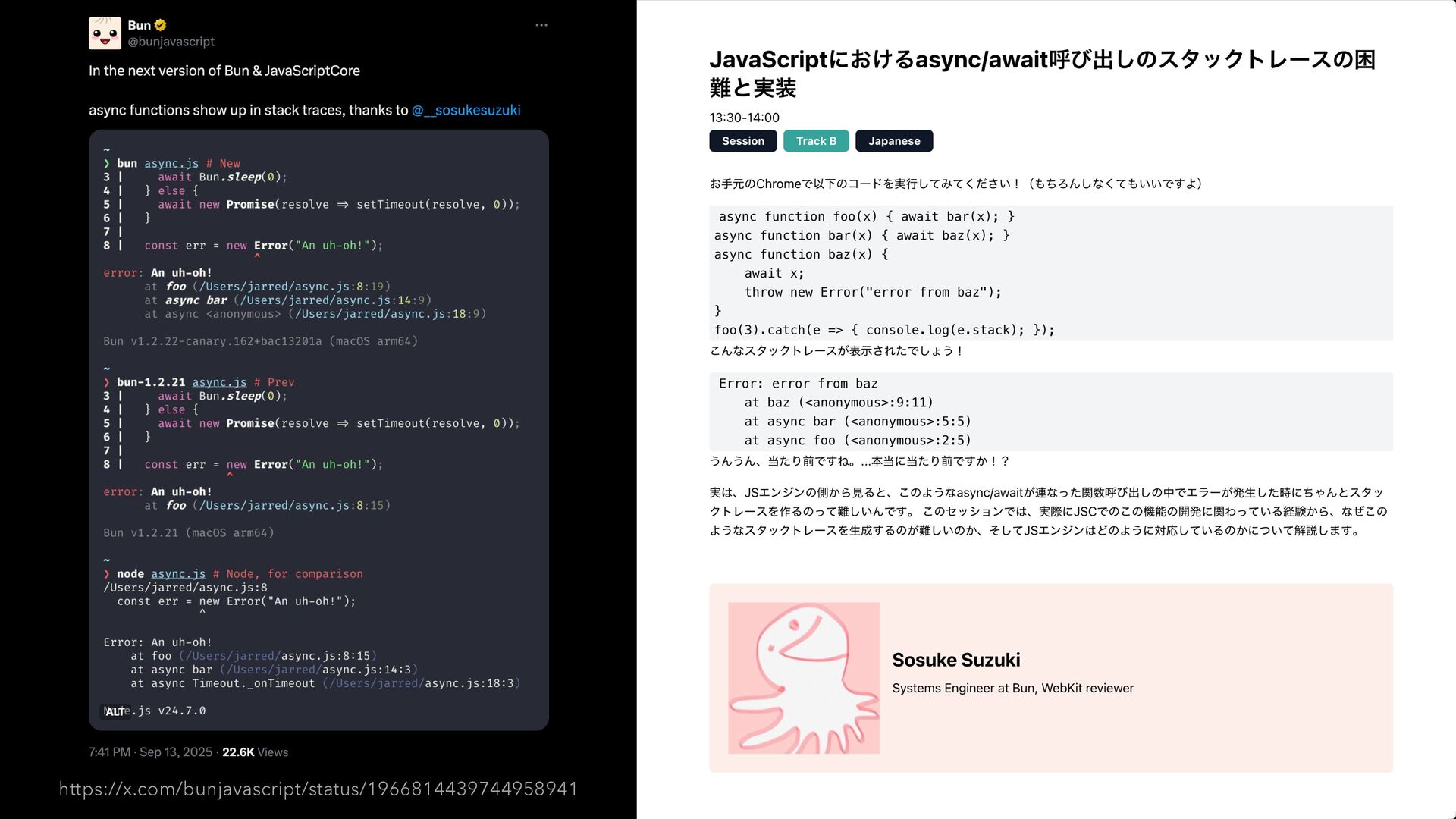Screen dimensions: 1456x819
Task: Select the Track B tag
Action: pos(816,141)
